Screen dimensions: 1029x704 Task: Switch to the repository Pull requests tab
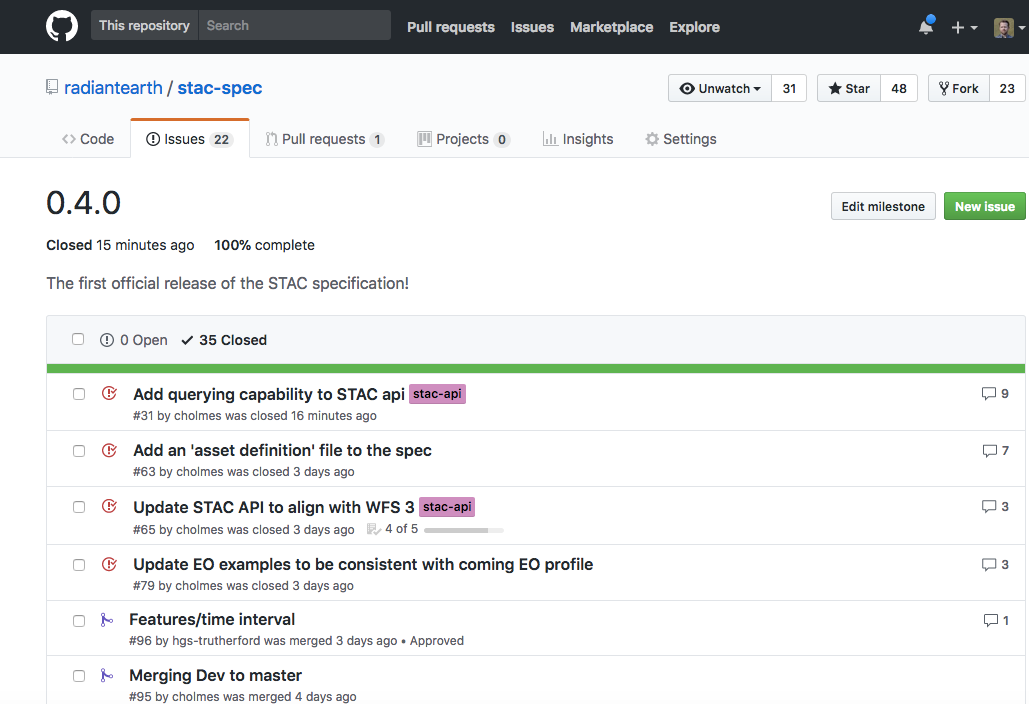click(x=325, y=139)
